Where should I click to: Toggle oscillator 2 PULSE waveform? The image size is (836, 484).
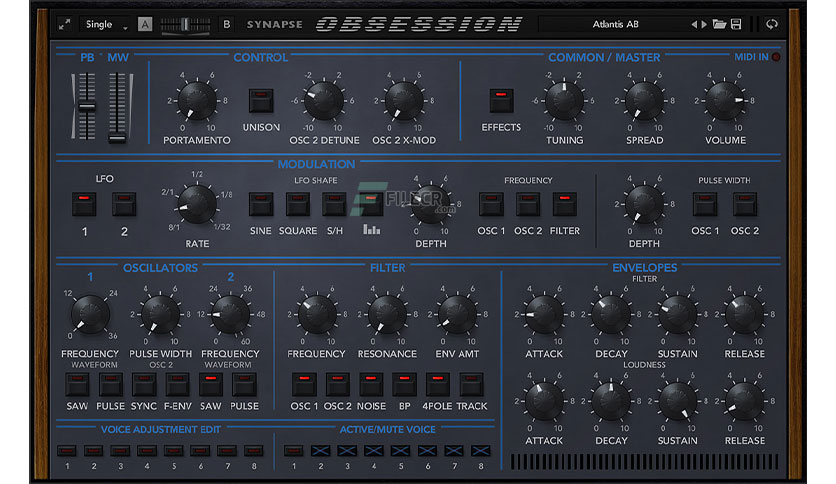(x=244, y=384)
